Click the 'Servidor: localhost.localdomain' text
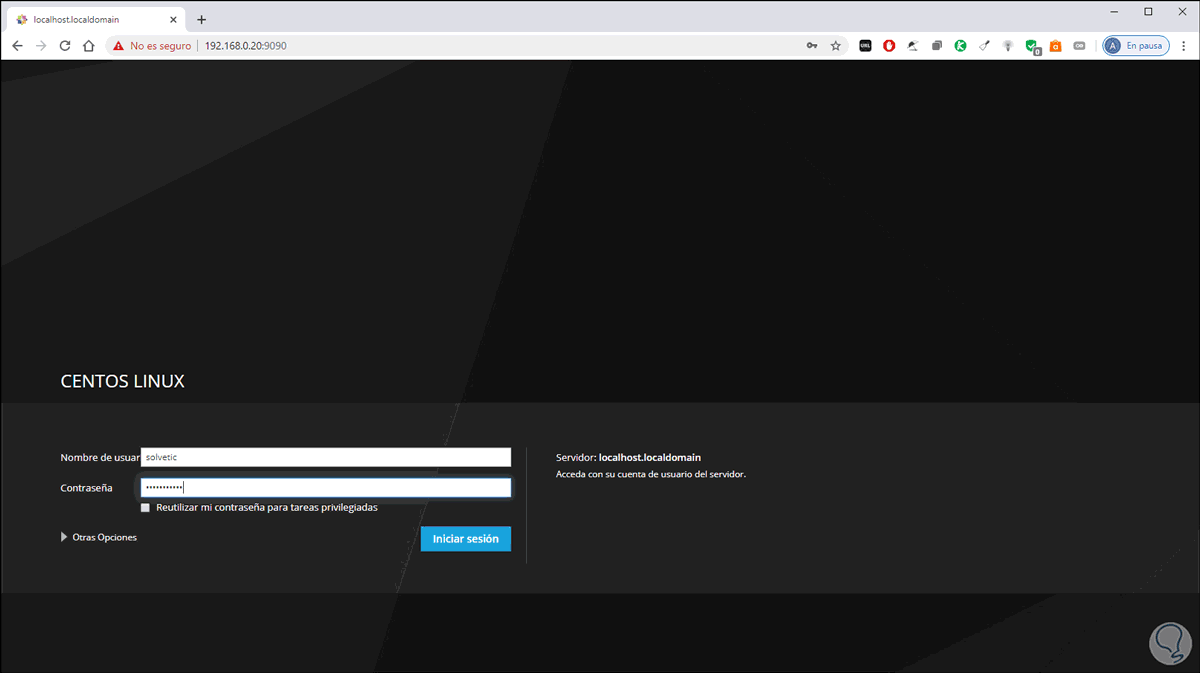 628,457
